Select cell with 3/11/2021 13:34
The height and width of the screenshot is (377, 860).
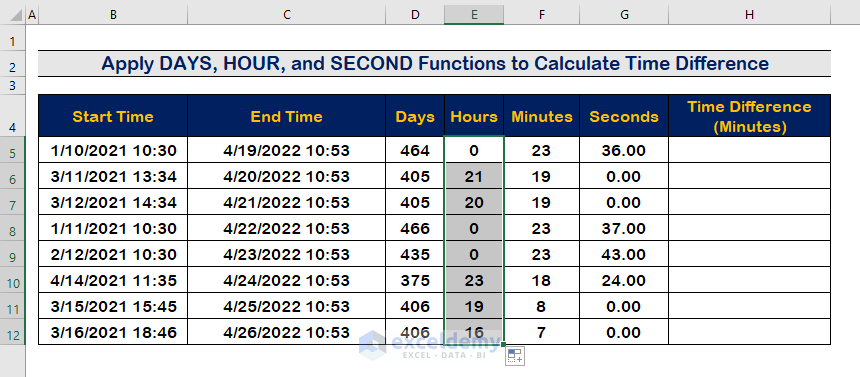click(x=113, y=176)
